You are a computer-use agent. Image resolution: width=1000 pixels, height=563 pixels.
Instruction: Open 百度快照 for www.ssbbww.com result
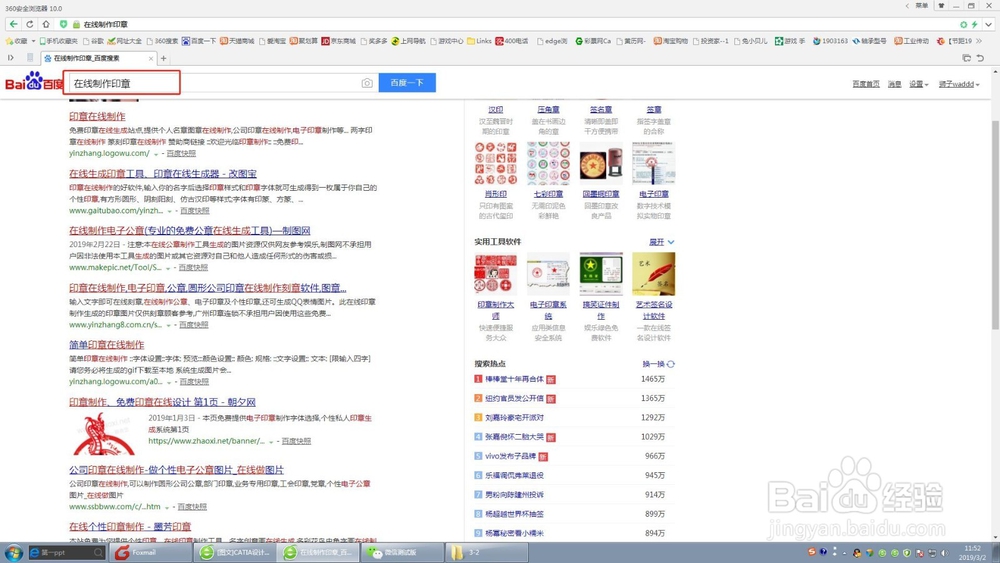point(192,507)
